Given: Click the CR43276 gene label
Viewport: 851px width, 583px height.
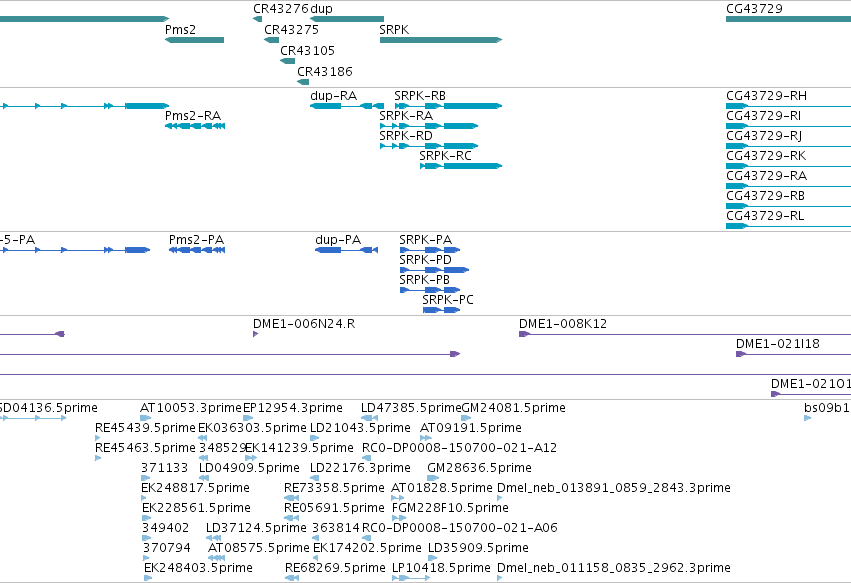Looking at the screenshot, I should click(x=281, y=9).
